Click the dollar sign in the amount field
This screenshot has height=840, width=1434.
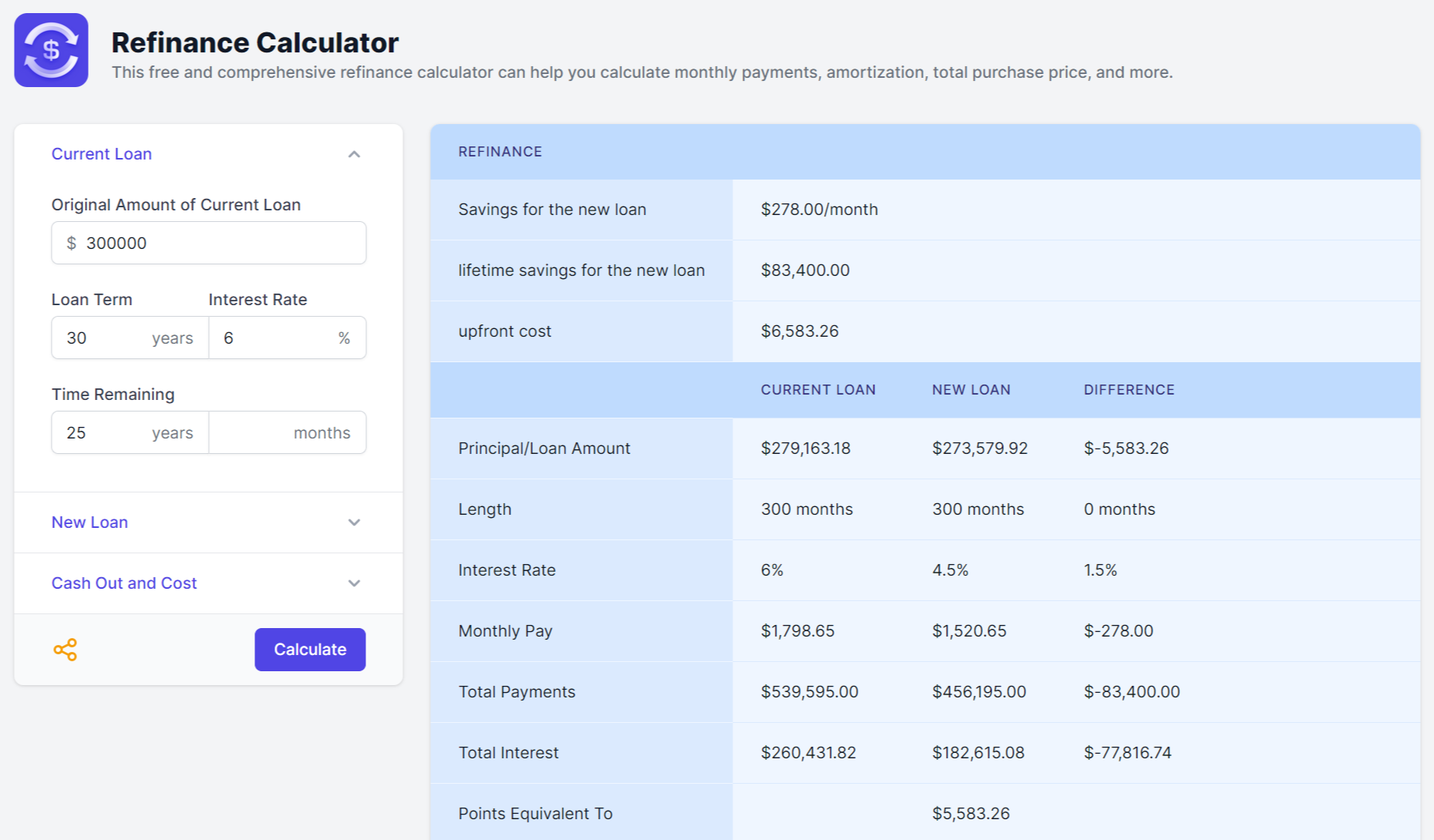pos(72,244)
